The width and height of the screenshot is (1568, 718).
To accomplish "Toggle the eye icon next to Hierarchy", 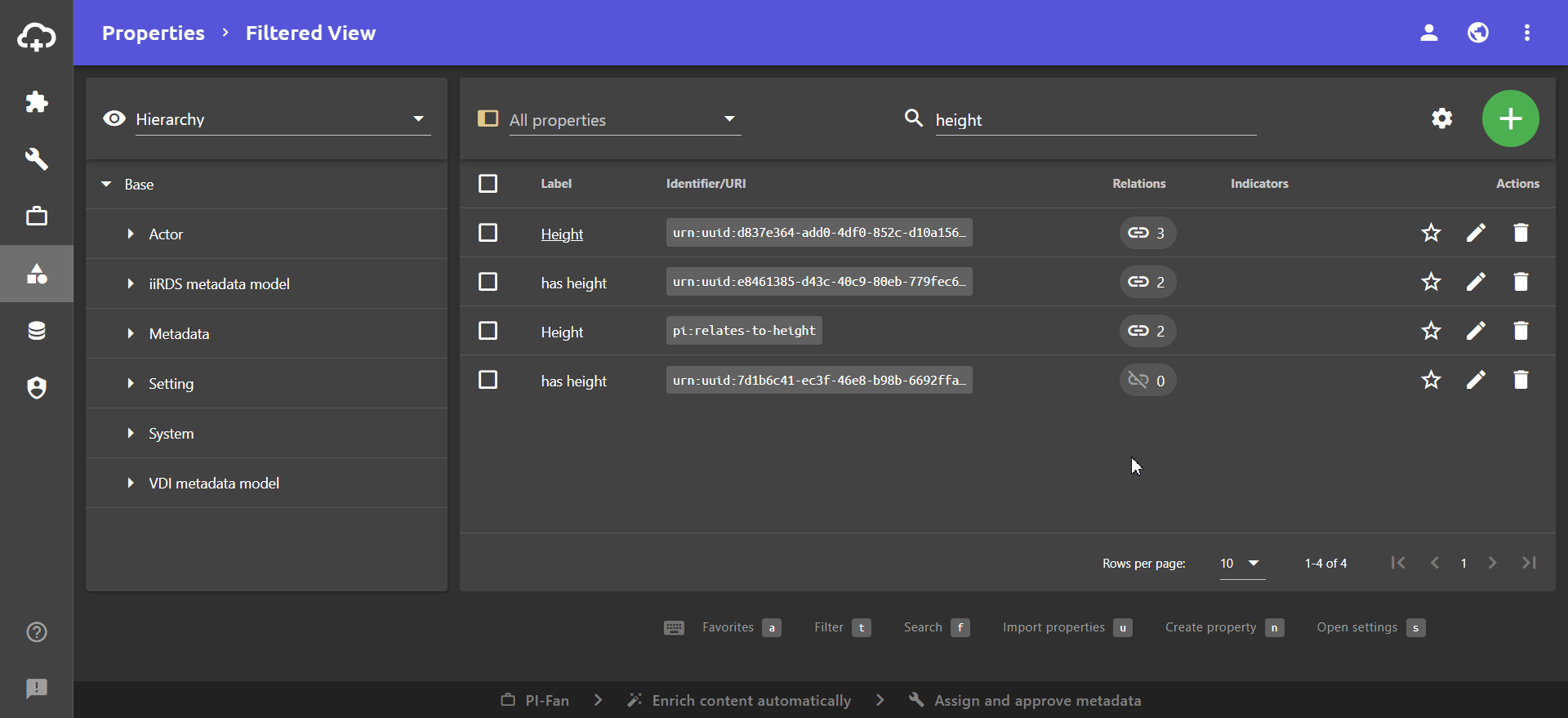I will tap(114, 118).
